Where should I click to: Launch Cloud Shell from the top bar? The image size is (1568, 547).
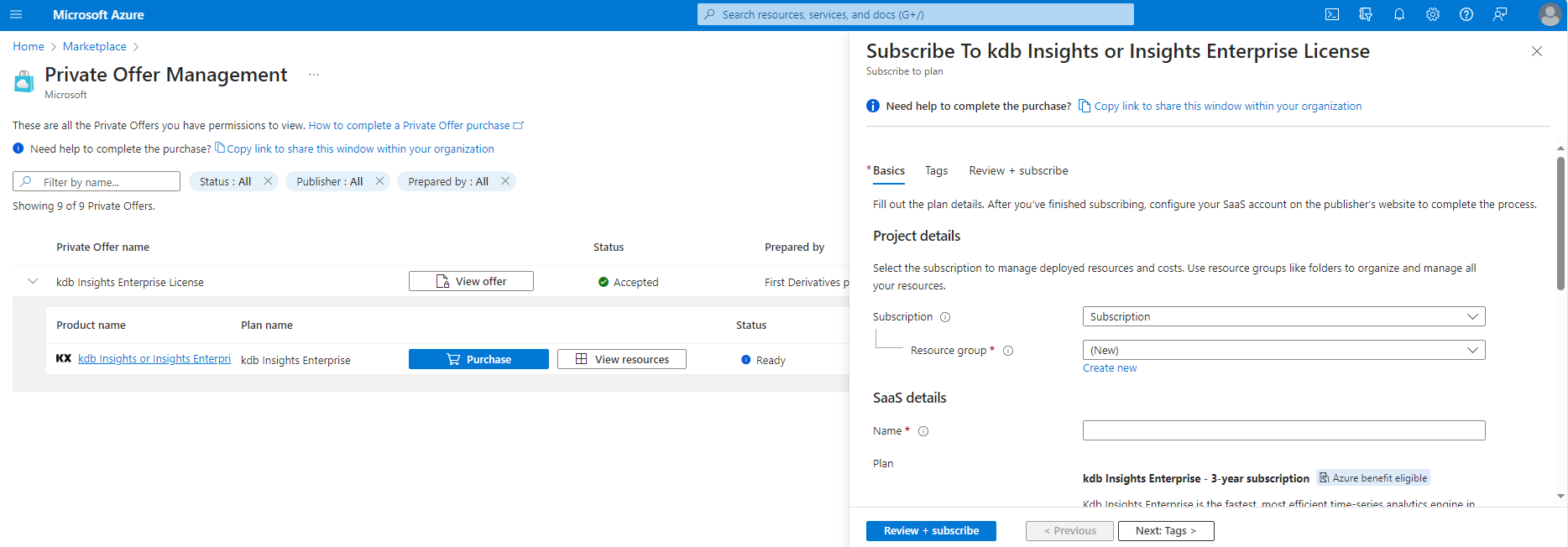click(1332, 14)
